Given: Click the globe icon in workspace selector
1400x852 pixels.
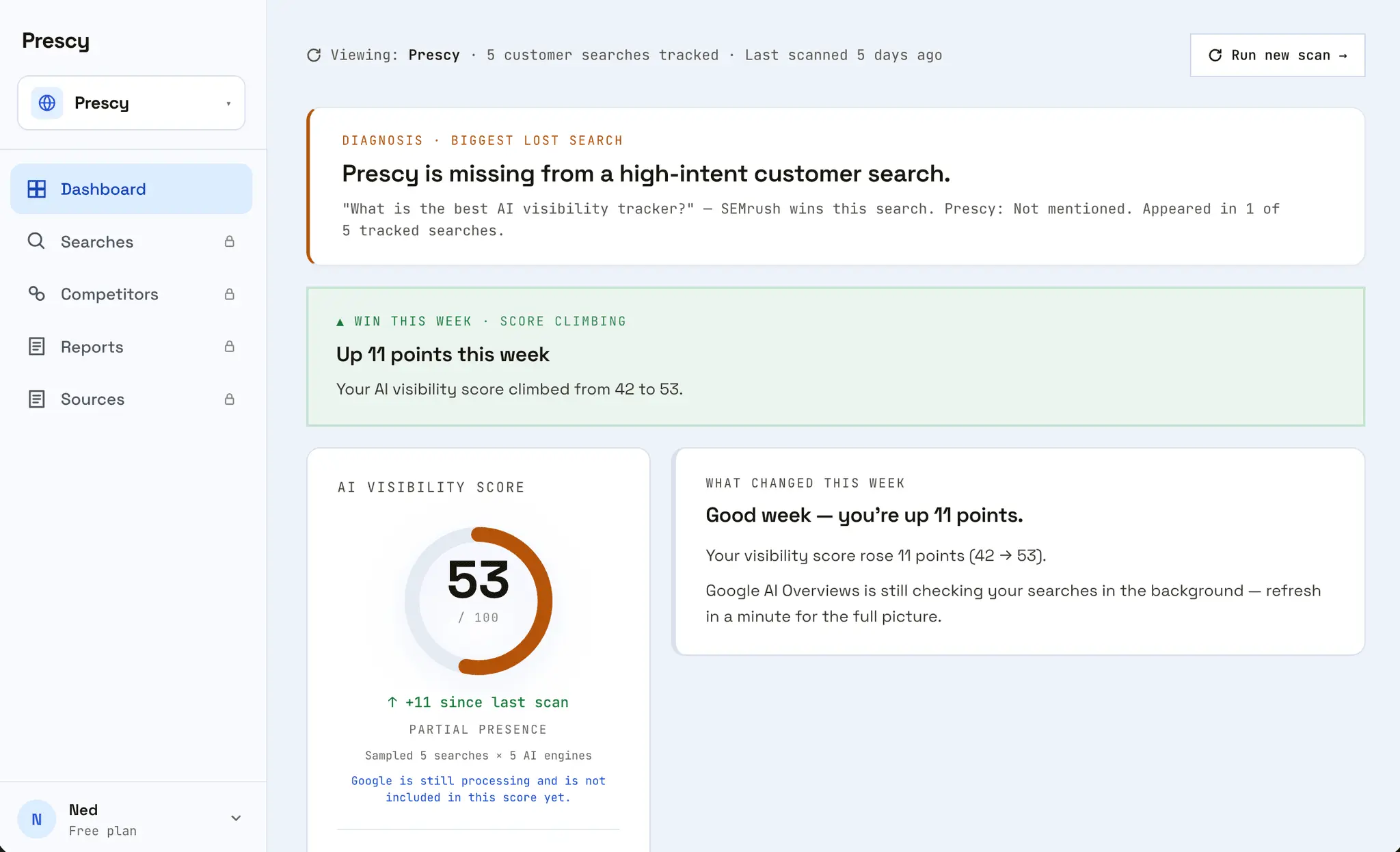Looking at the screenshot, I should click(47, 103).
